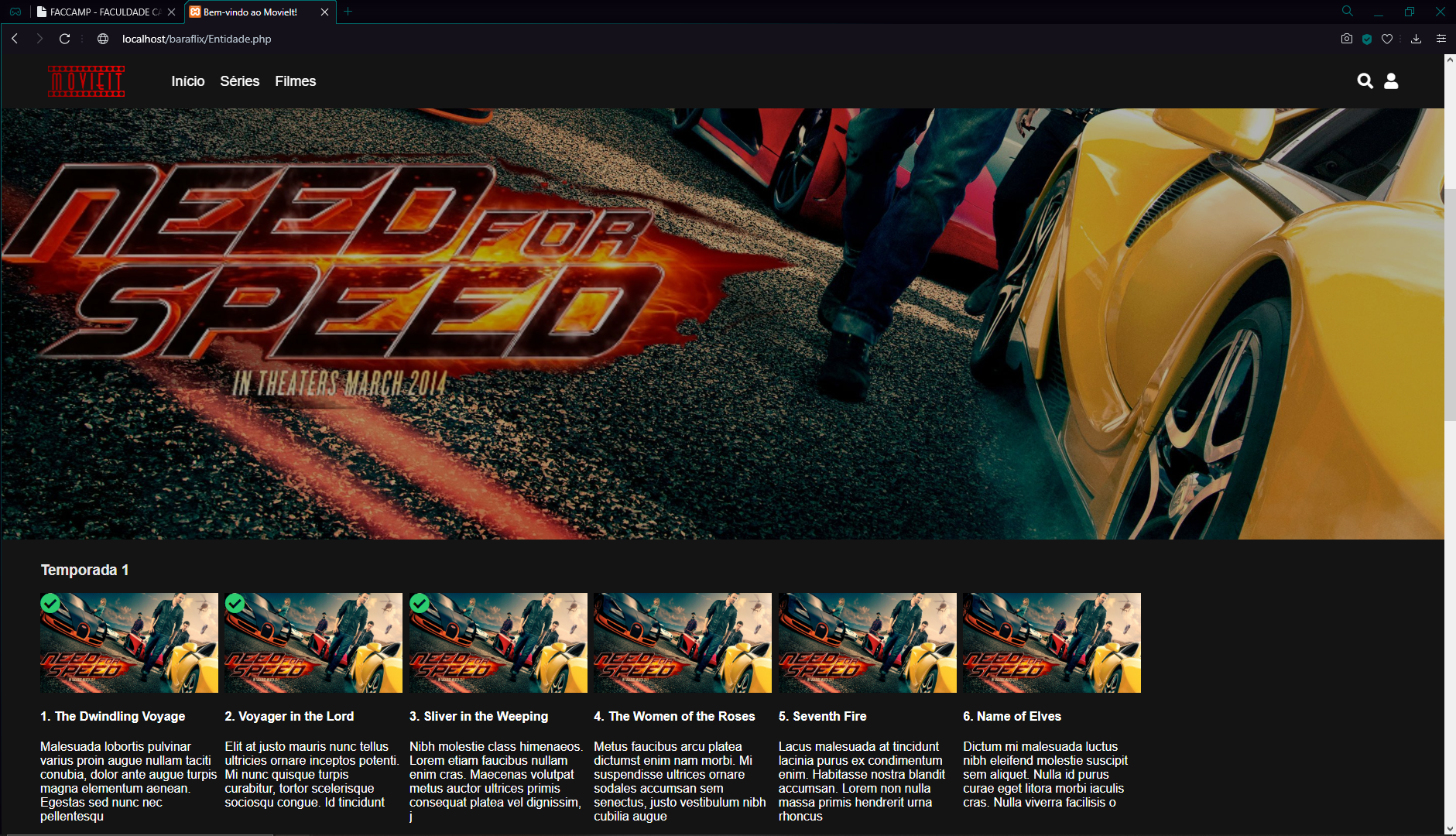Click the browser forward arrow
This screenshot has height=836, width=1456.
[39, 39]
